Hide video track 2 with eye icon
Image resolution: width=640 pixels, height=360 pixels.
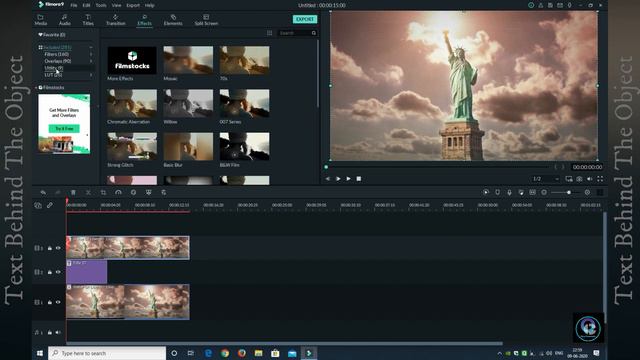(x=58, y=272)
